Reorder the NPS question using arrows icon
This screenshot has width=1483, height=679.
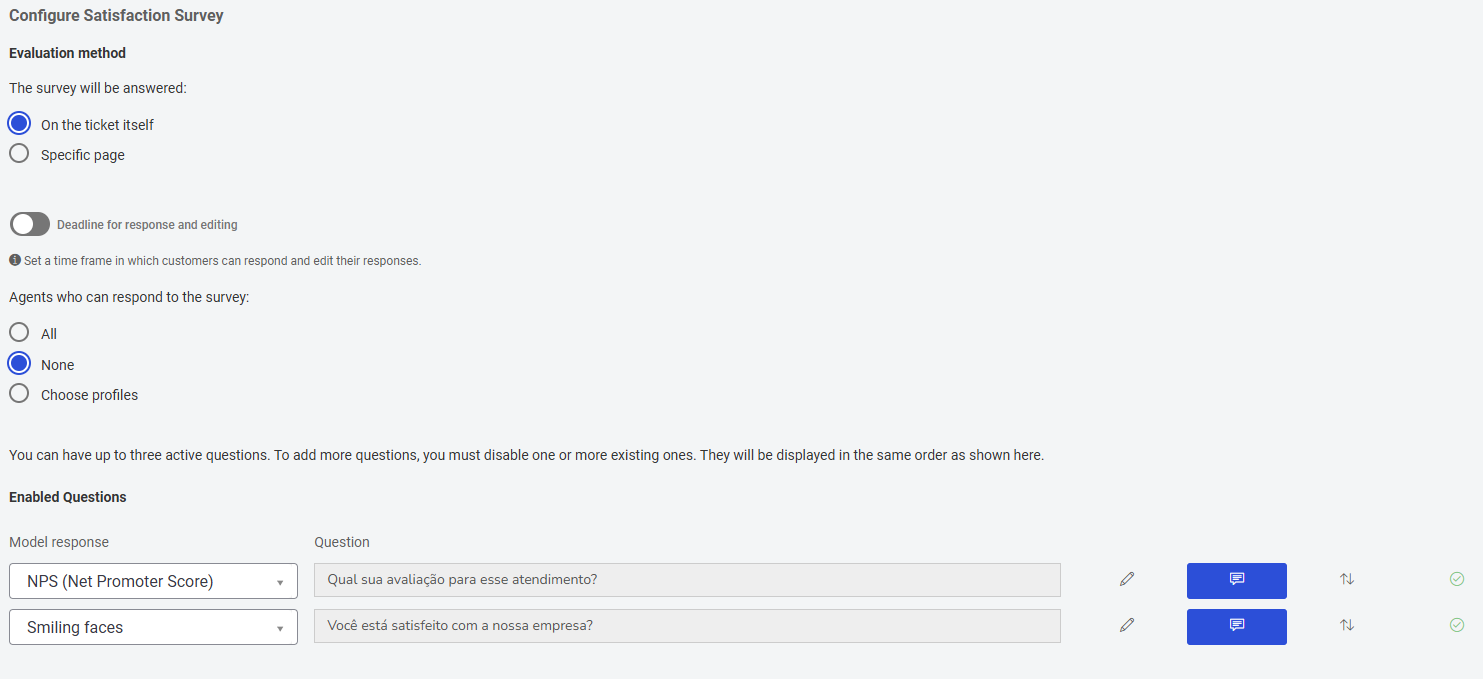[x=1347, y=579]
